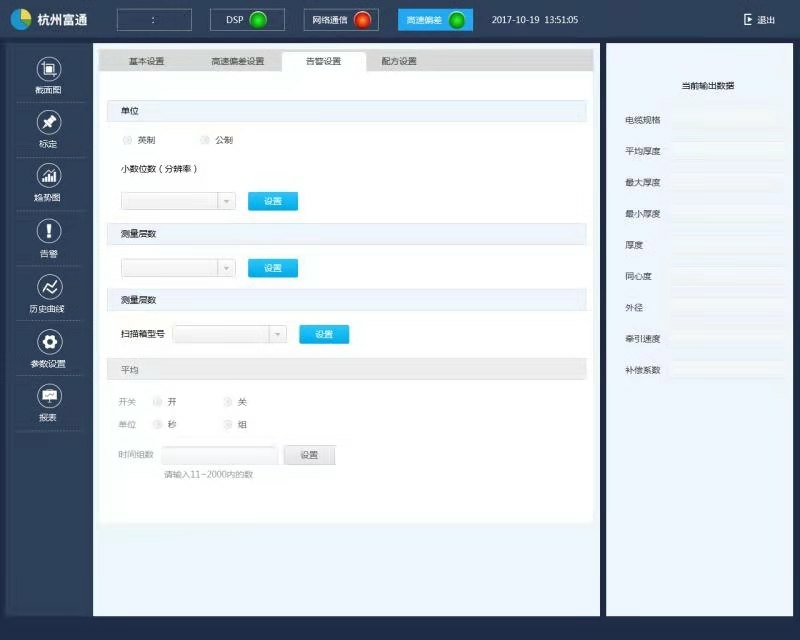The height and width of the screenshot is (640, 800).
Task: Open the 标定 calibration pin icon
Action: coord(49,122)
